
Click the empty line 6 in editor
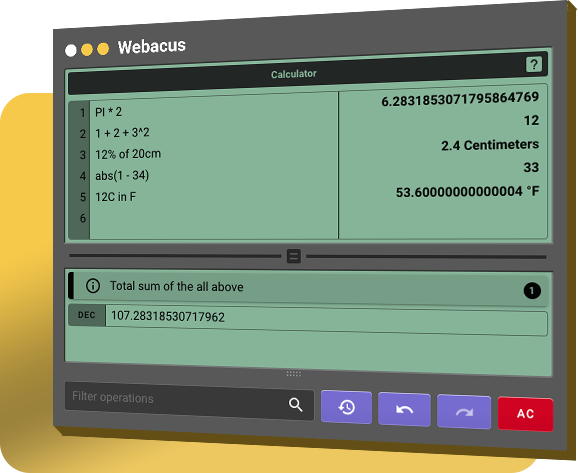coord(214,218)
